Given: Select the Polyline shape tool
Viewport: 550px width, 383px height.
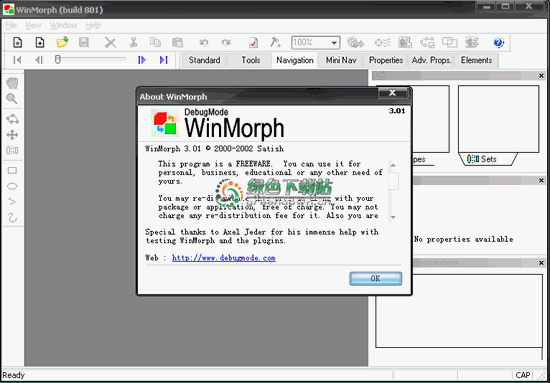Looking at the screenshot, I should pos(12,202).
